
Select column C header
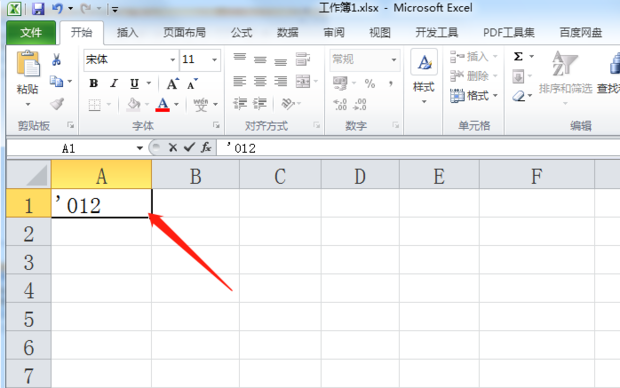click(280, 175)
